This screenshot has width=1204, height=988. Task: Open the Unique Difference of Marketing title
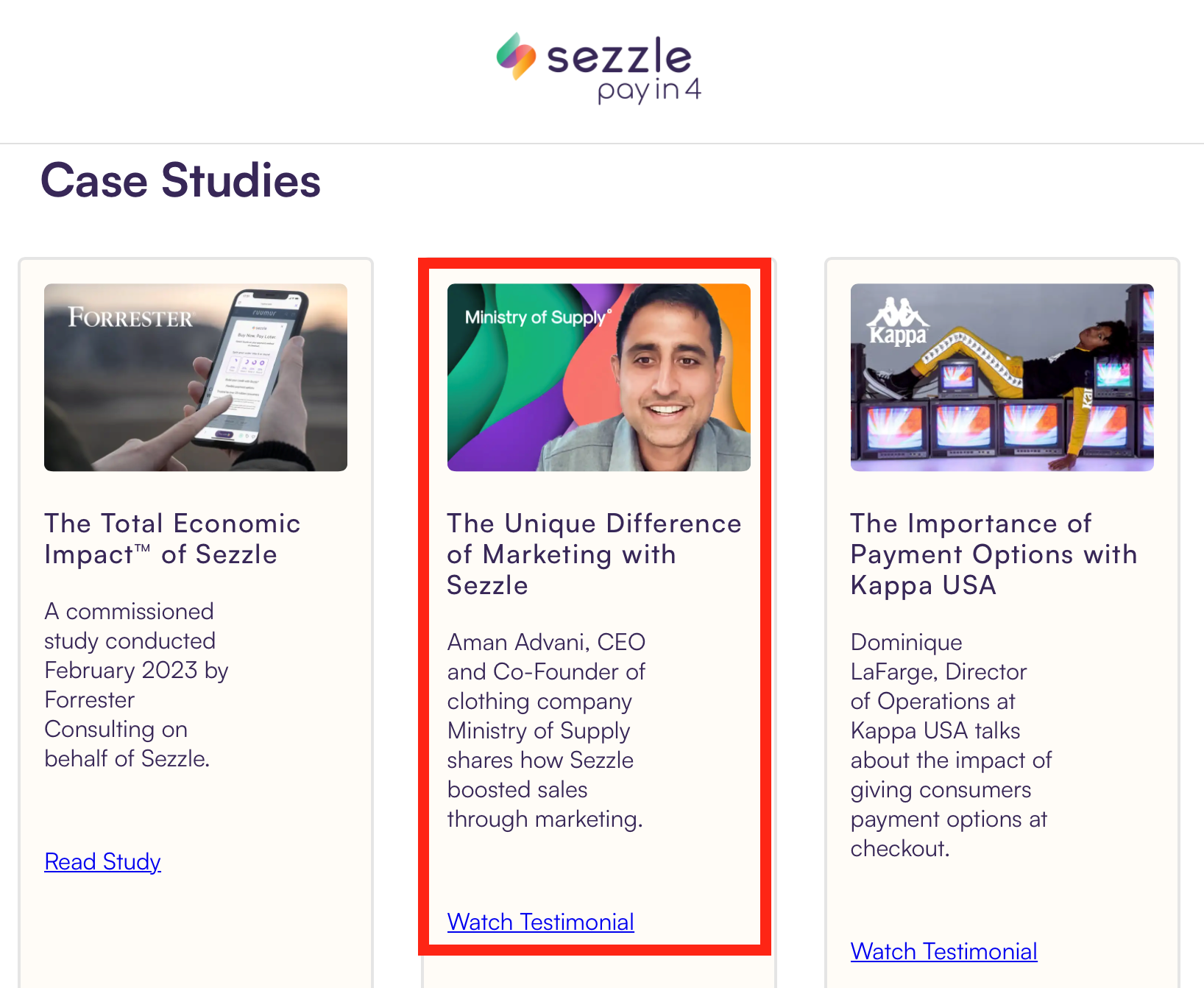pyautogui.click(x=594, y=554)
